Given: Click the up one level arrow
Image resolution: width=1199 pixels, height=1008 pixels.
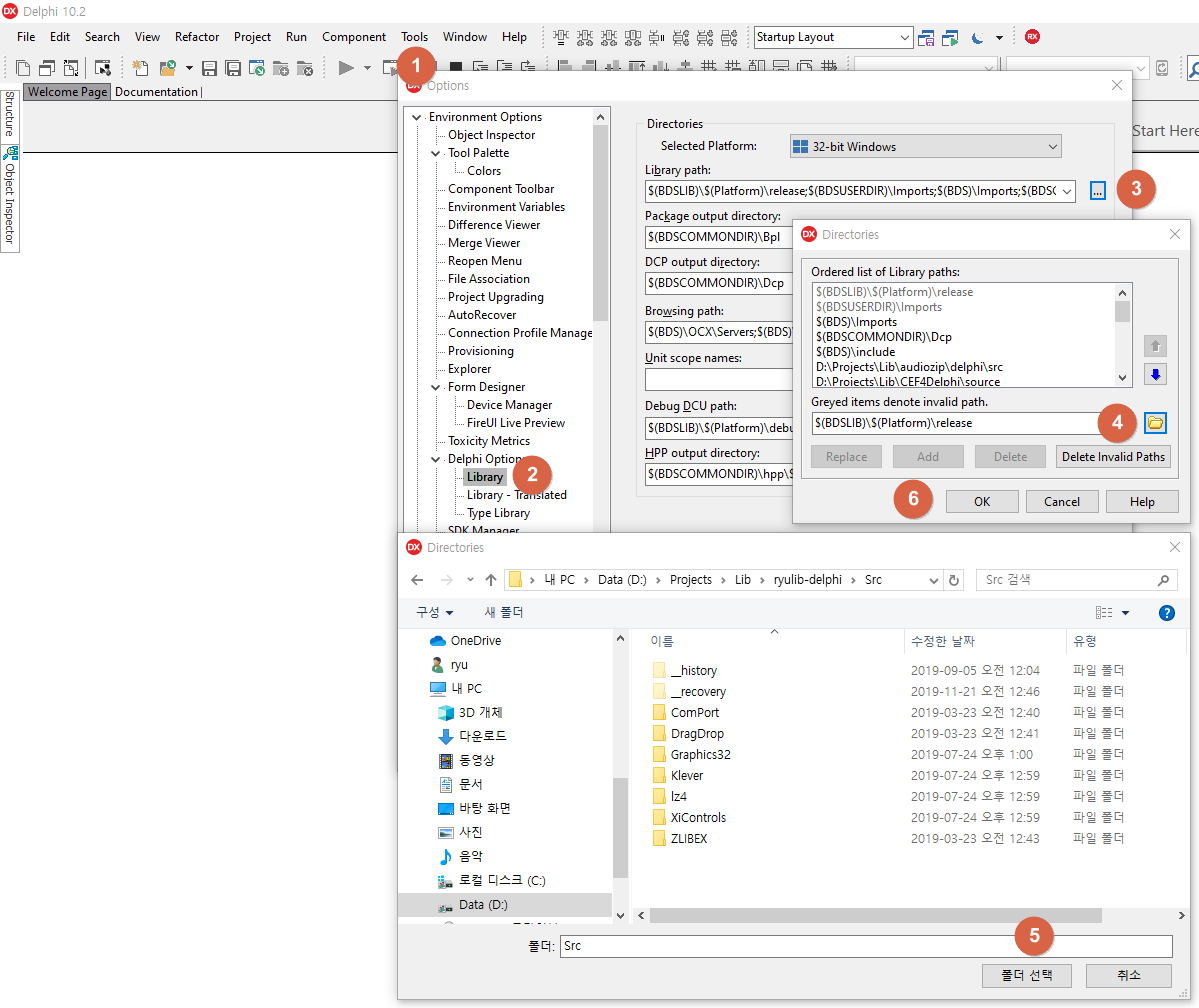Looking at the screenshot, I should coord(491,580).
